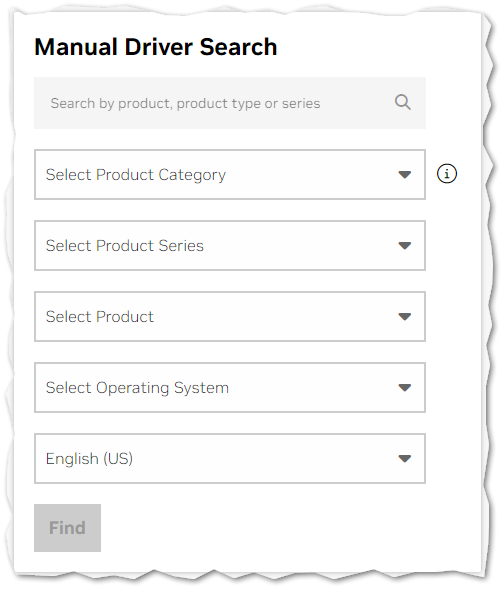The width and height of the screenshot is (503, 589).
Task: Click the "Select Product Series" label text
Action: [125, 246]
